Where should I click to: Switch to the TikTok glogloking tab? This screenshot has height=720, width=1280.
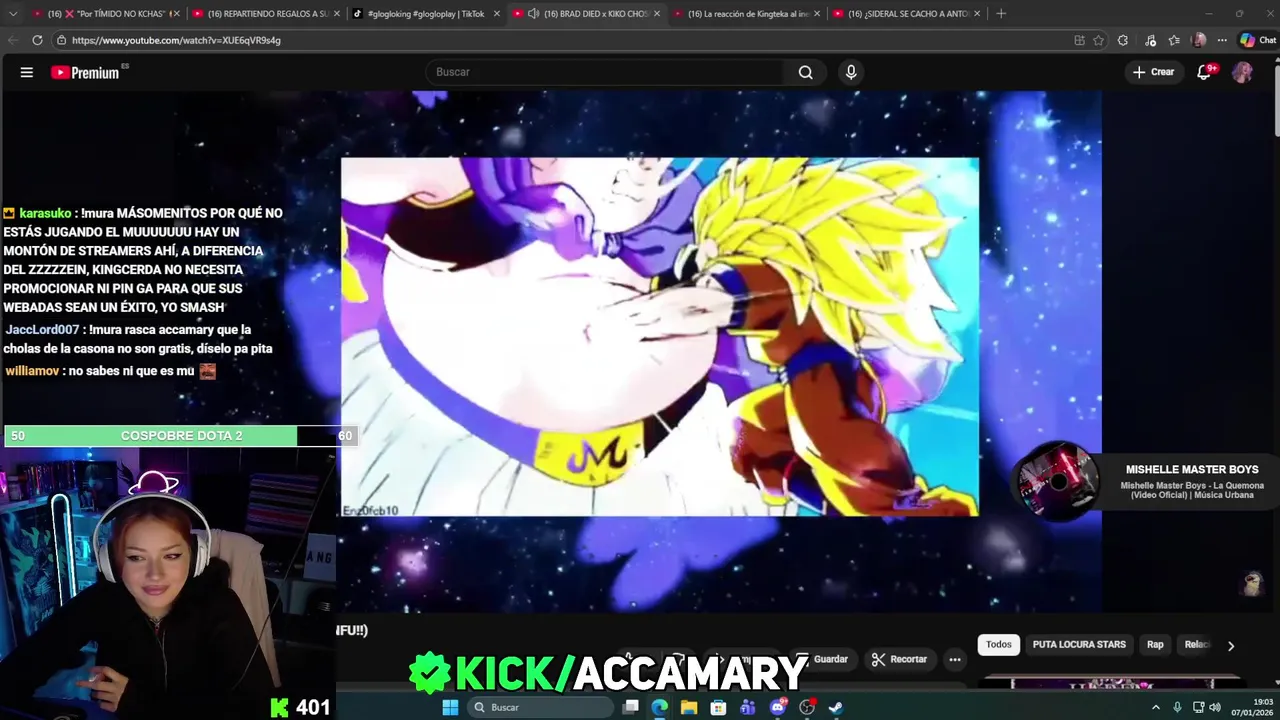click(425, 14)
